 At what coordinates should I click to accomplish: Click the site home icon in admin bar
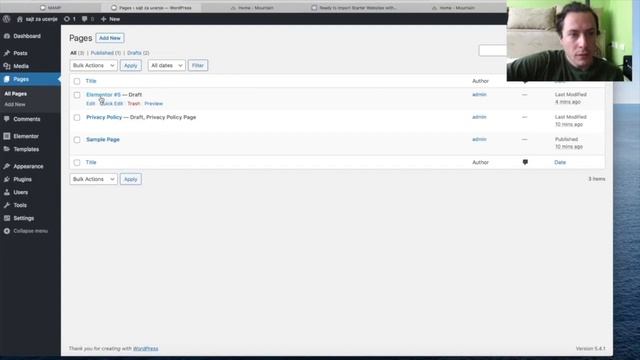click(20, 19)
